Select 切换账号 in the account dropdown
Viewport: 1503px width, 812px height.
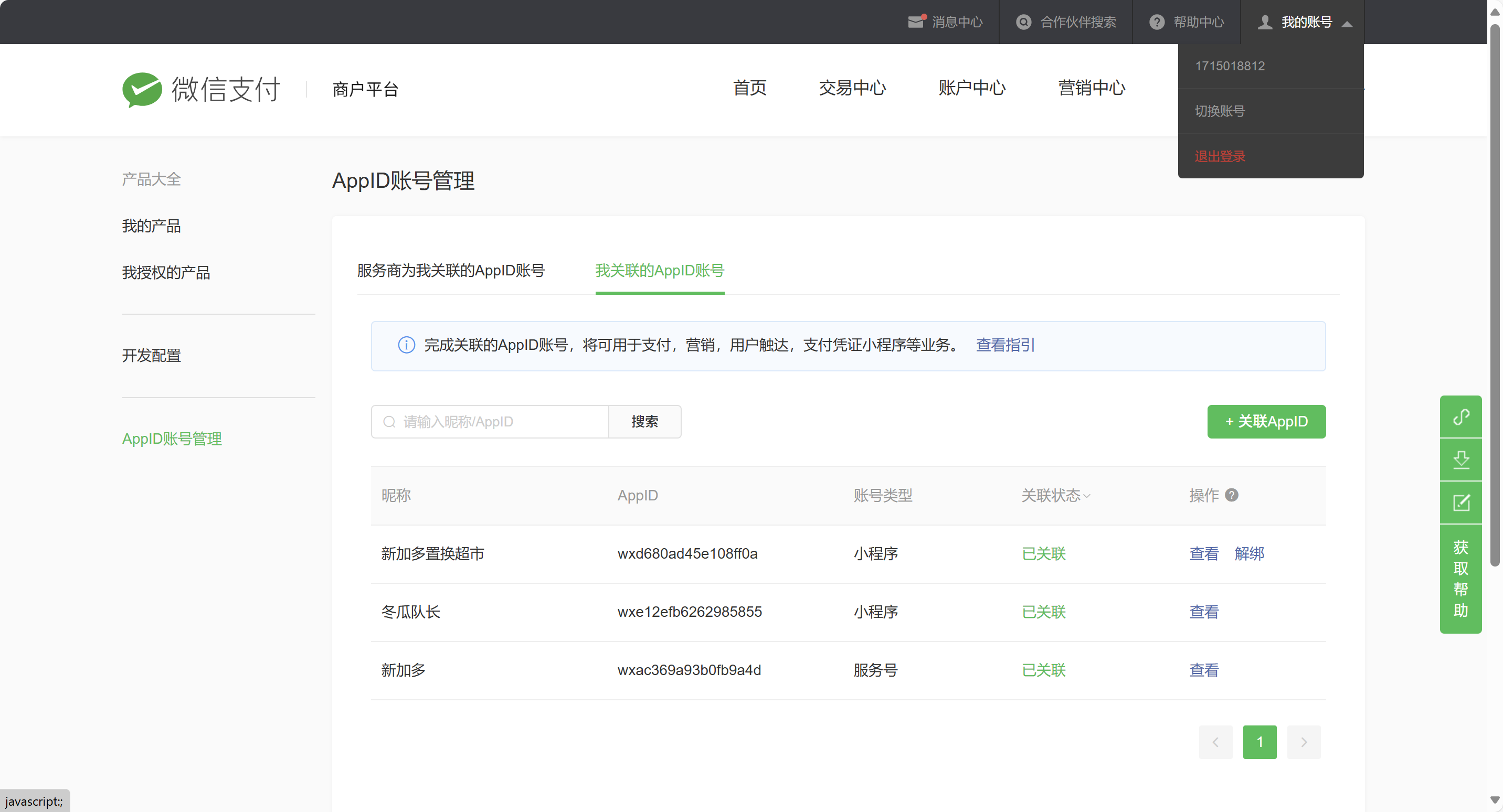pyautogui.click(x=1220, y=111)
